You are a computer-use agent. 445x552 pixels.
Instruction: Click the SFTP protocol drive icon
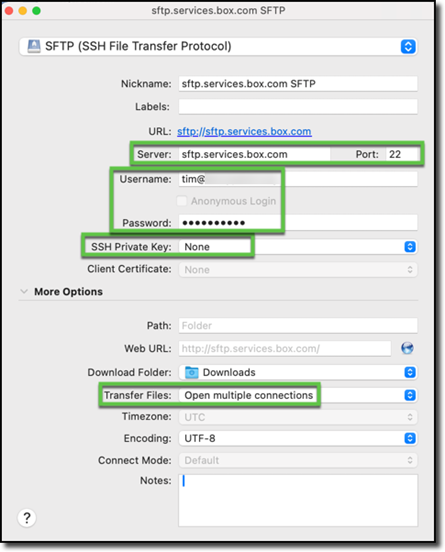pyautogui.click(x=34, y=46)
